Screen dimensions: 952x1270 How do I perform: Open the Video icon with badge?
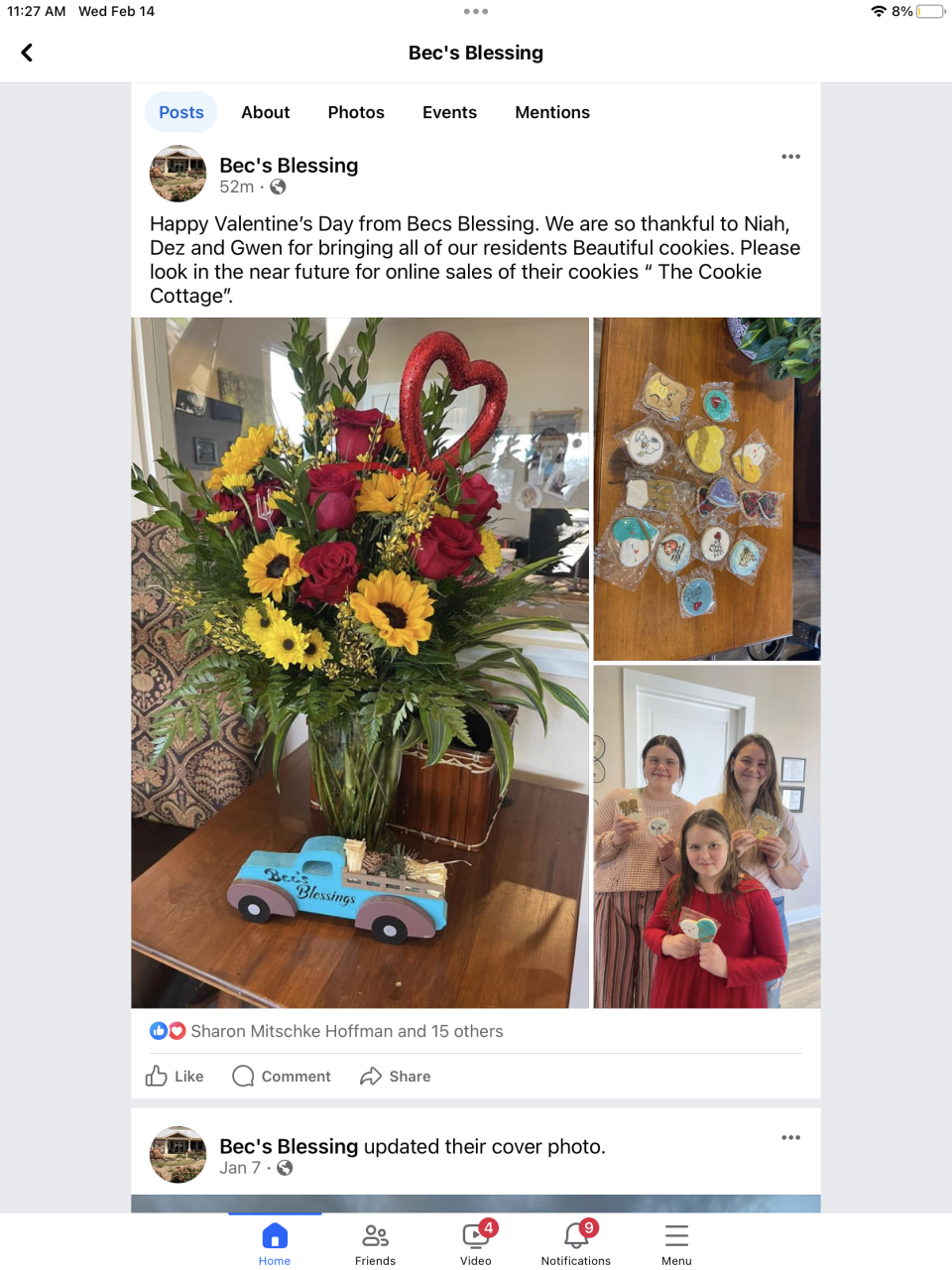point(477,1234)
